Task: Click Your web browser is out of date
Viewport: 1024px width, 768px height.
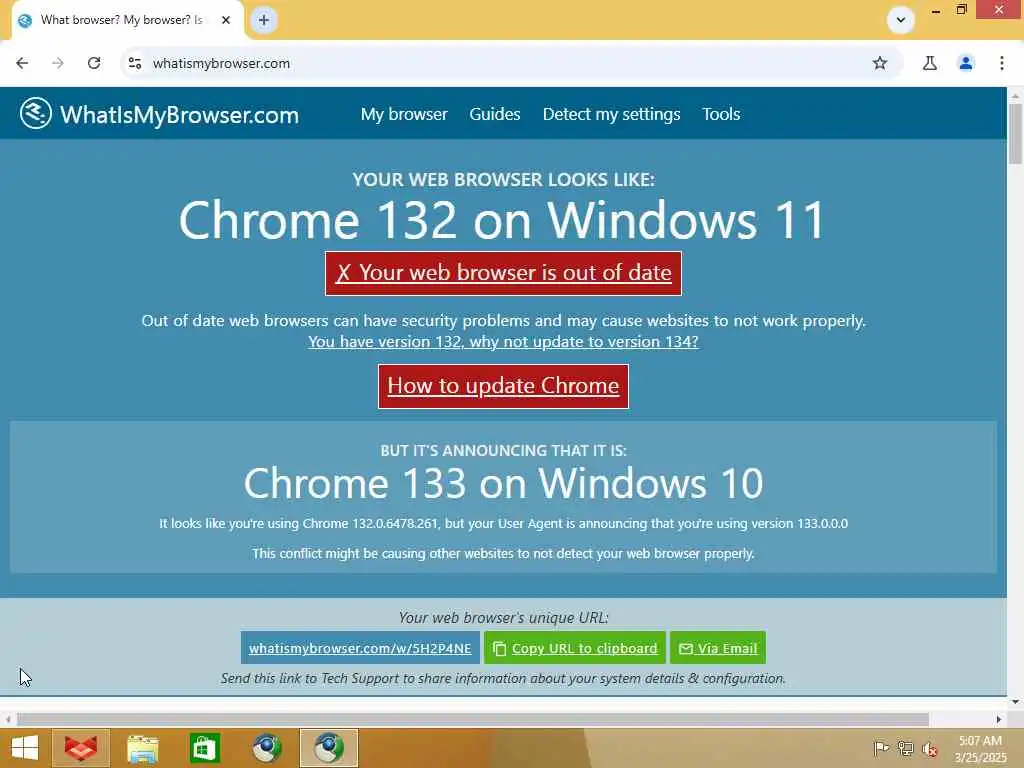Action: [x=504, y=273]
